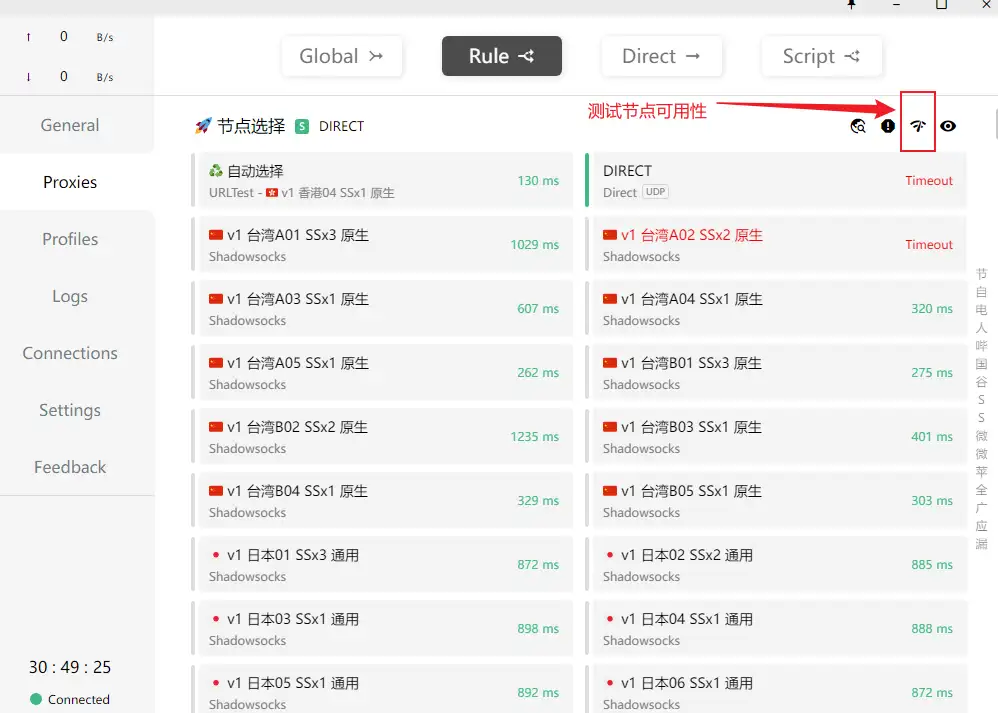Switch to Global proxy mode
The image size is (998, 713).
tap(341, 57)
